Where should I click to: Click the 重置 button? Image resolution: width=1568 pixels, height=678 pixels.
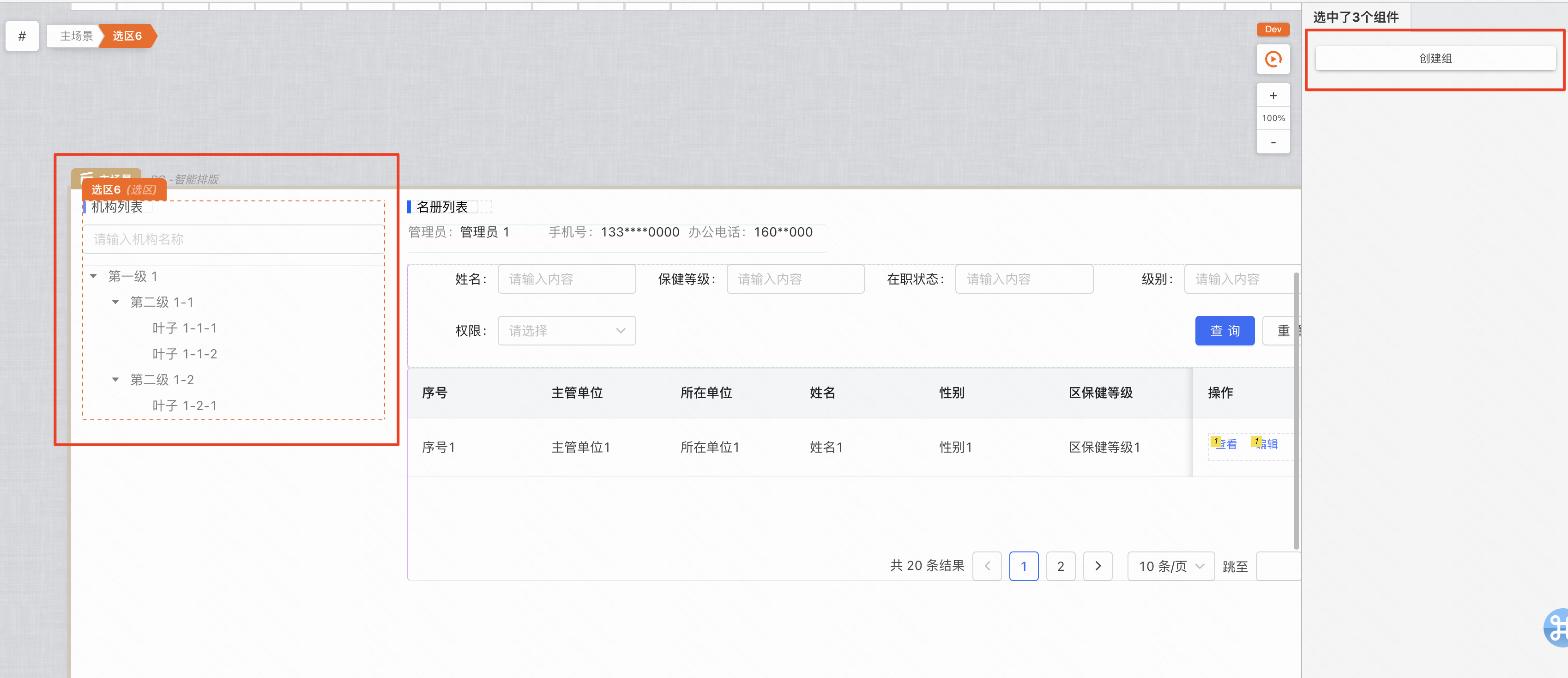(x=1281, y=331)
